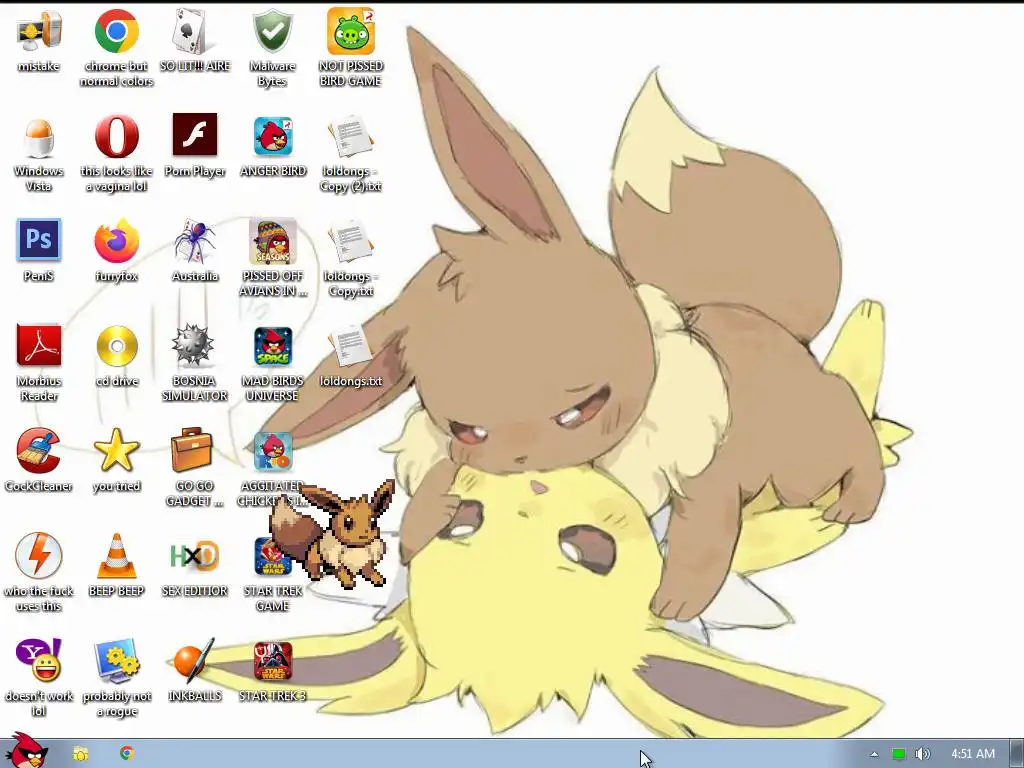
Task: Select the 'you tried' gold star icon
Action: click(x=116, y=451)
